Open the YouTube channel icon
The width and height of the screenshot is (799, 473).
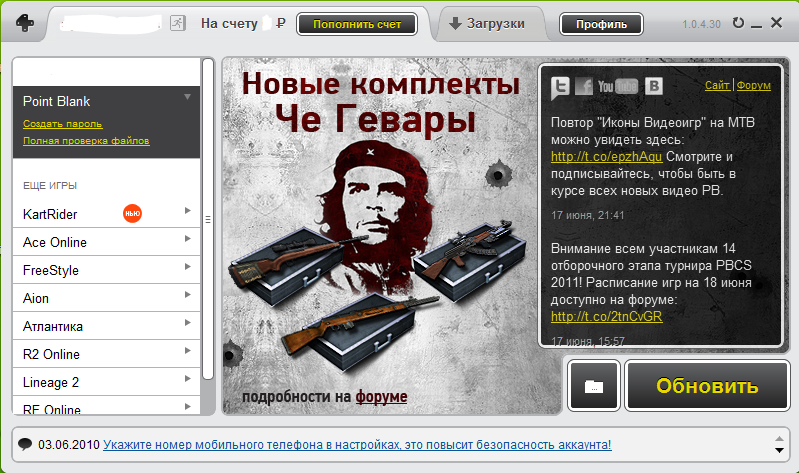coord(618,86)
